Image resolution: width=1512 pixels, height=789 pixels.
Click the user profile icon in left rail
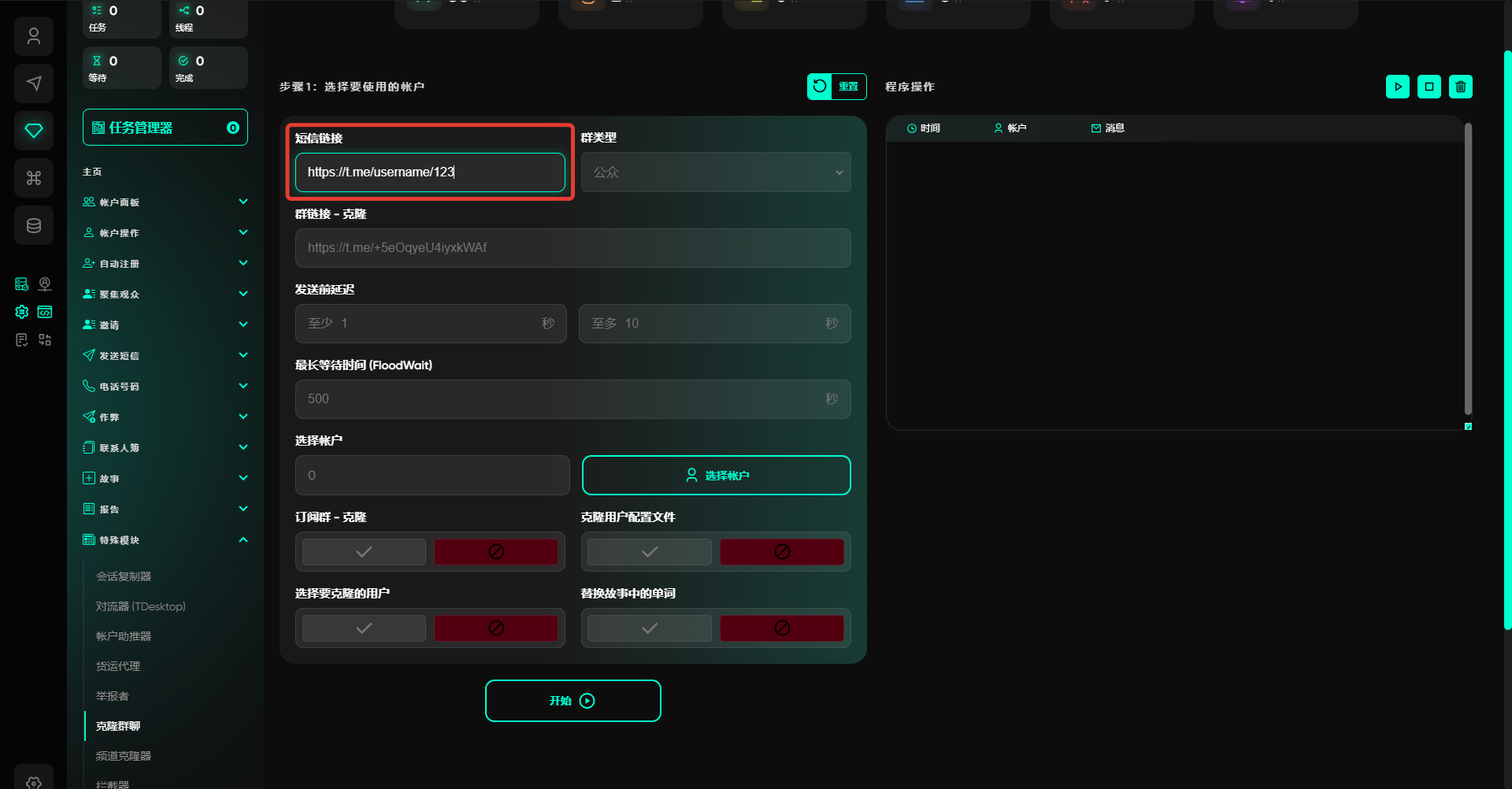(34, 36)
